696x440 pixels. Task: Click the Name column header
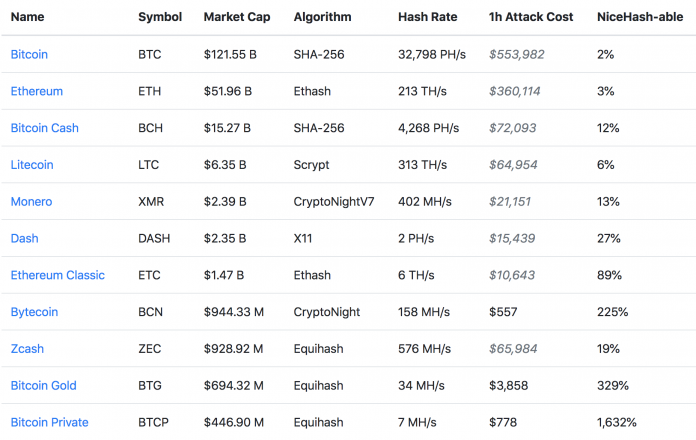28,17
